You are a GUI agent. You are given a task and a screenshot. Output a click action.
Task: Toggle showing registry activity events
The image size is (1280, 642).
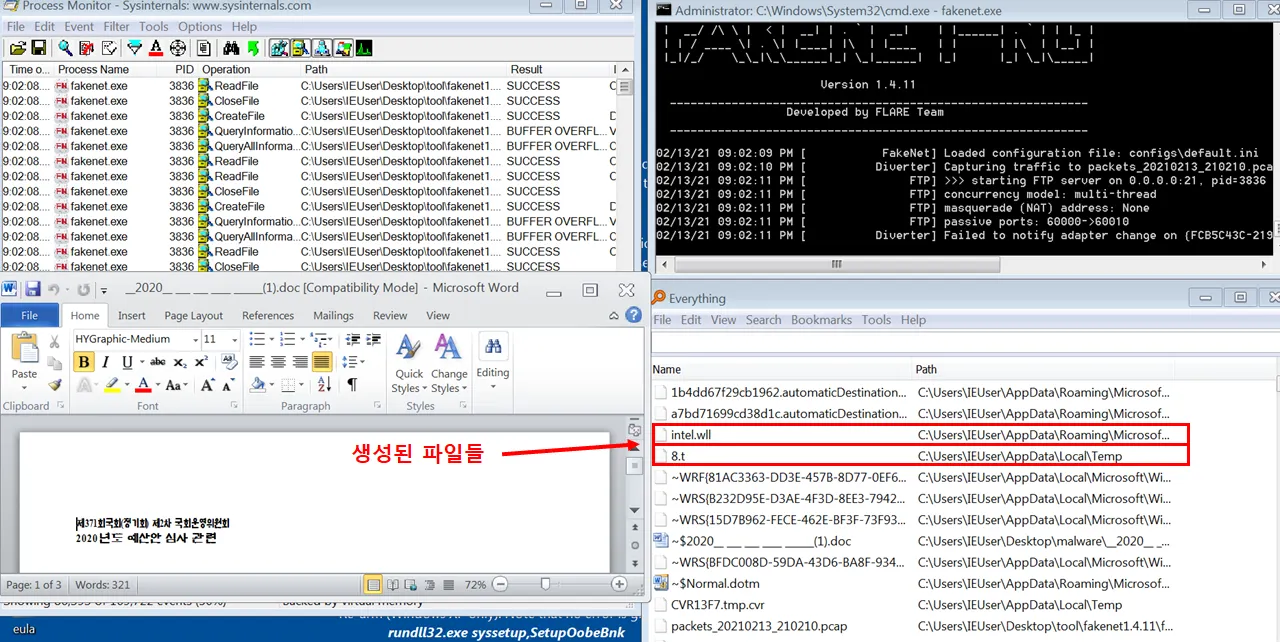tap(279, 48)
